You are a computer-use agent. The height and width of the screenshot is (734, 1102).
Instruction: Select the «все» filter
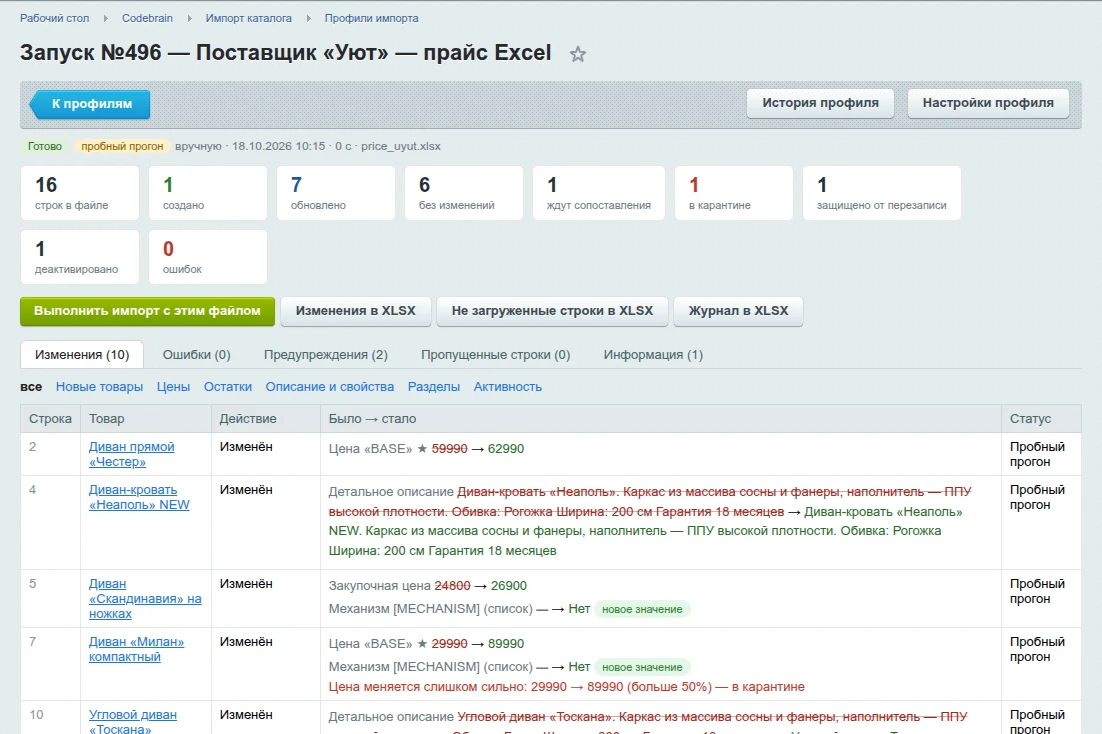tap(31, 387)
